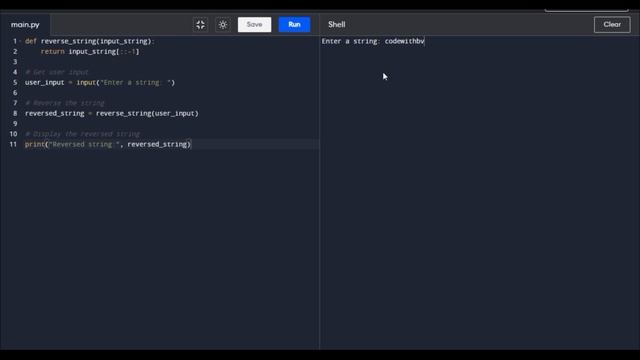
Task: Click the fullscreen collapse icon
Action: tap(200, 24)
